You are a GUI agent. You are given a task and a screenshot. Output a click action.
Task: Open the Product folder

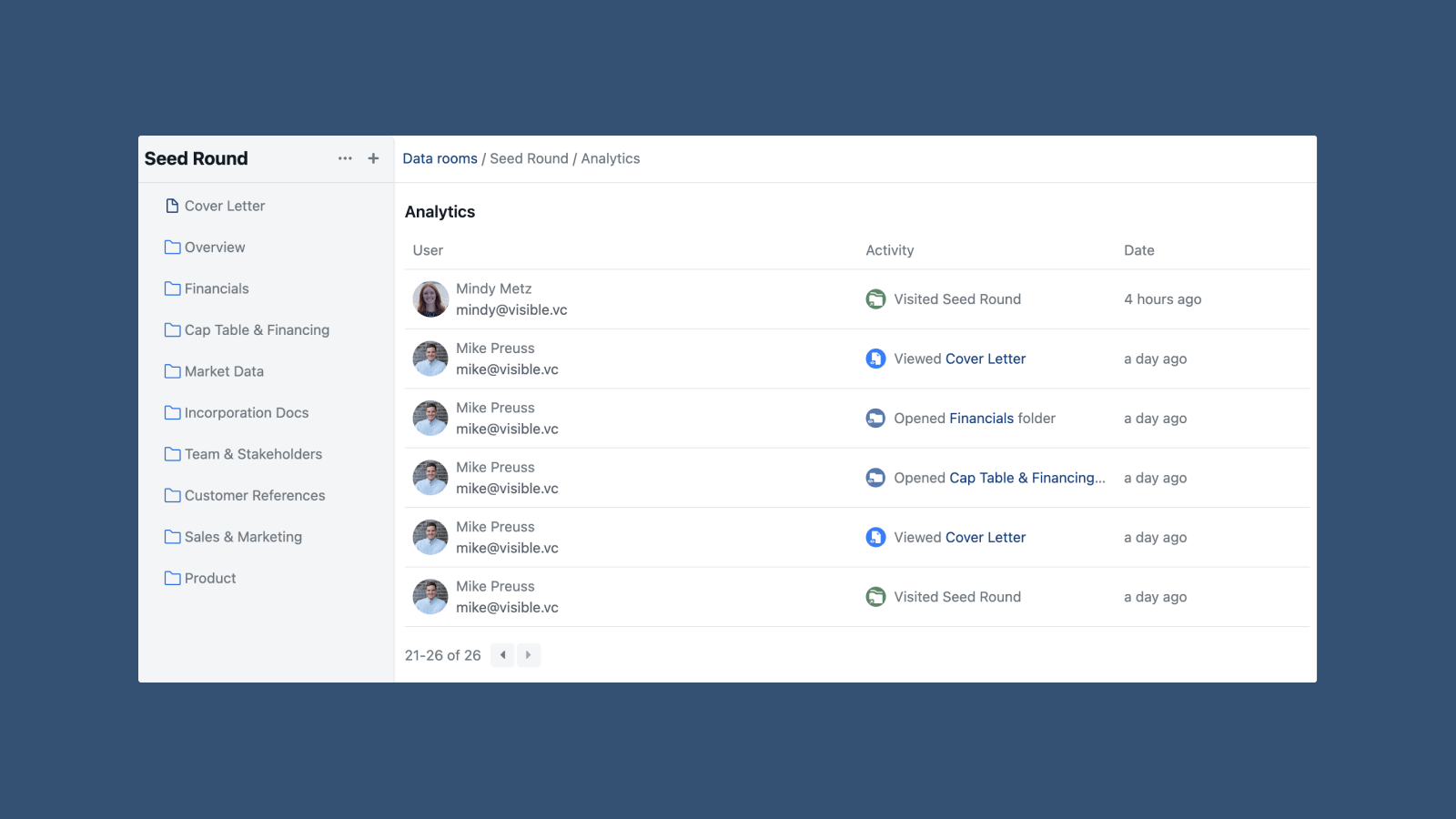tap(200, 578)
